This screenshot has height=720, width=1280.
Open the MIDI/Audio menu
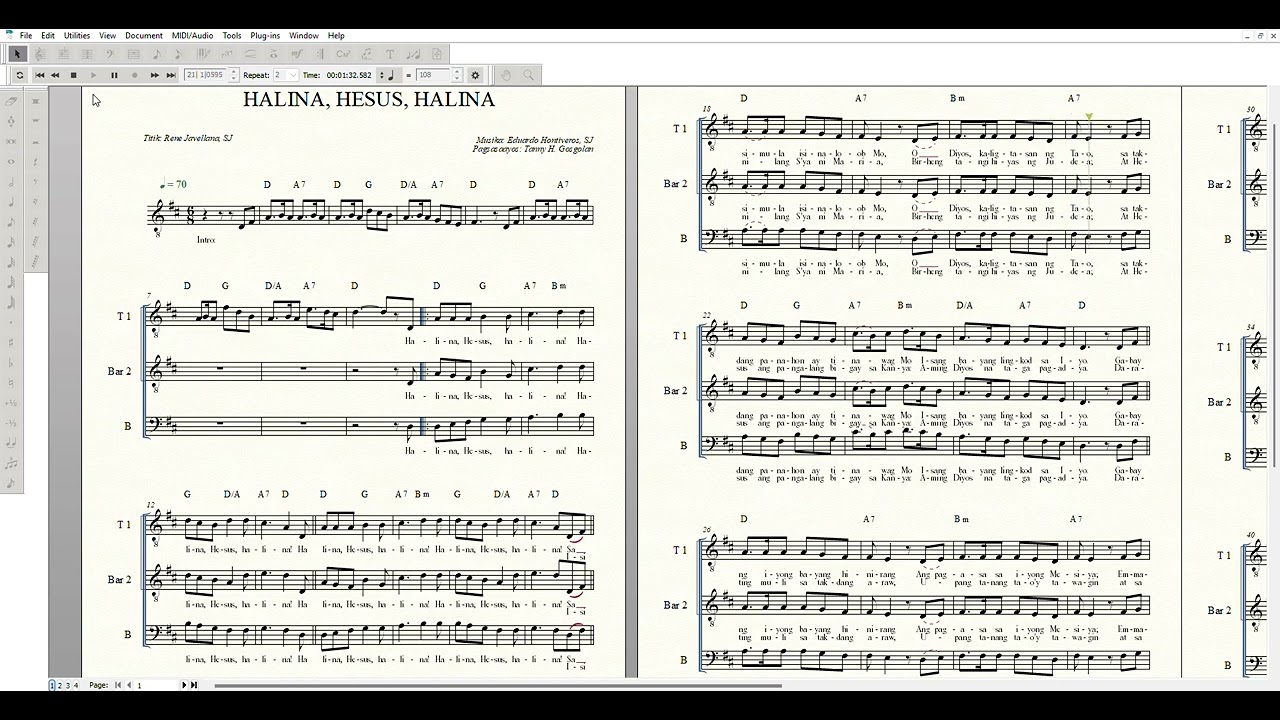[x=192, y=35]
